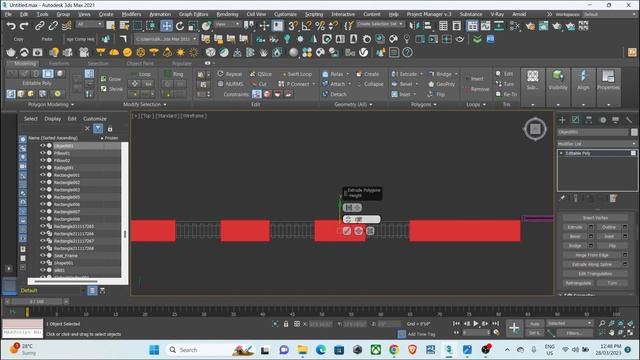This screenshot has width=640, height=360.
Task: Expand Geometry (All) panel dropdown
Action: click(371, 105)
